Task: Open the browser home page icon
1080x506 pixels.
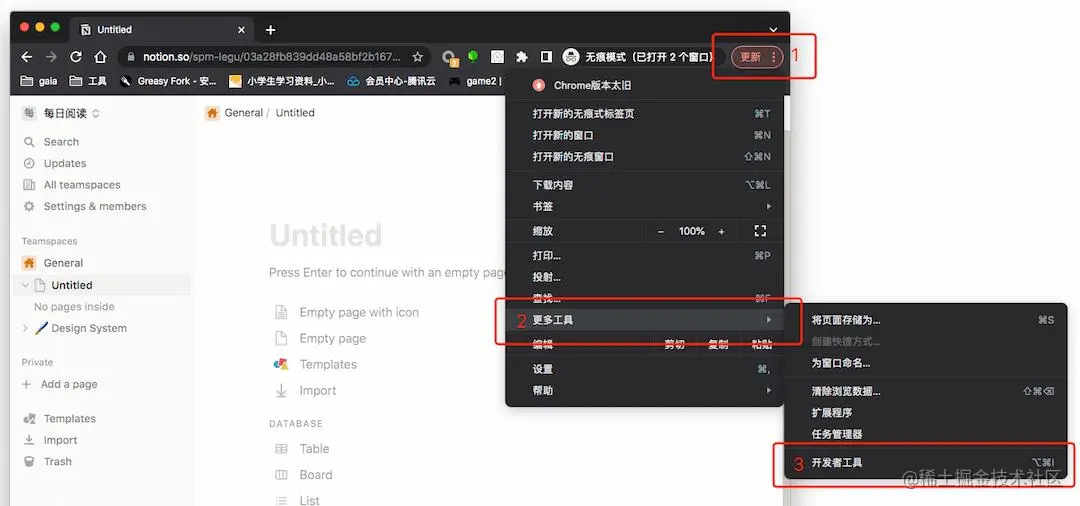Action: tap(101, 57)
